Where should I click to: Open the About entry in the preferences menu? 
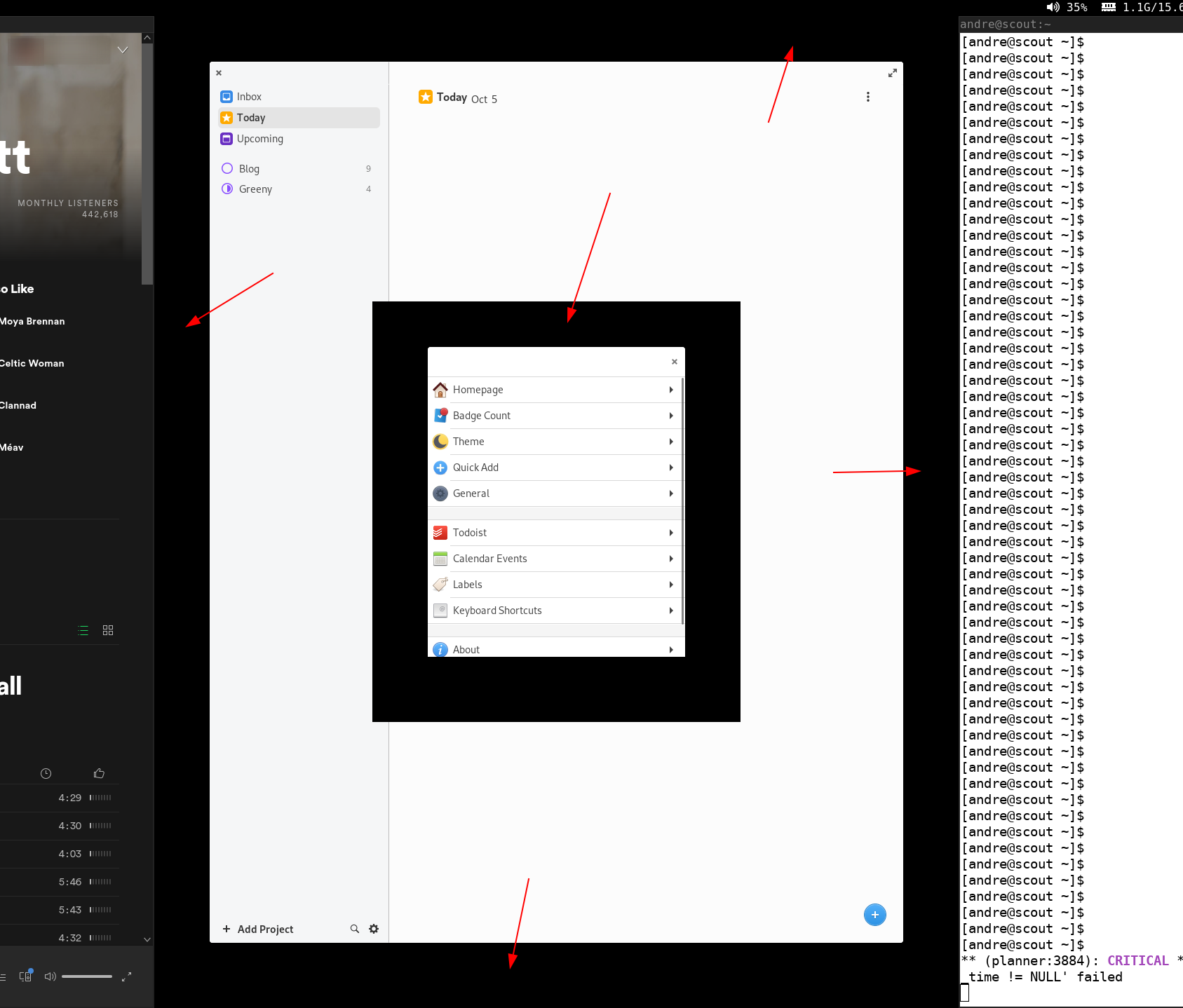tap(466, 649)
